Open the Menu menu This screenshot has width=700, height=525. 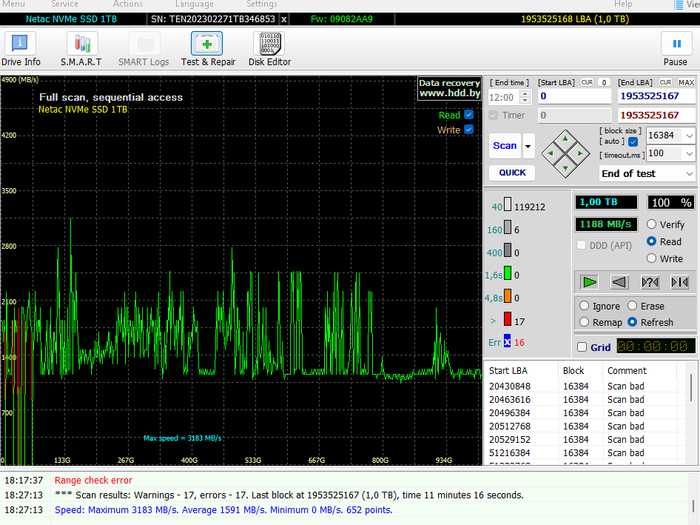point(13,4)
